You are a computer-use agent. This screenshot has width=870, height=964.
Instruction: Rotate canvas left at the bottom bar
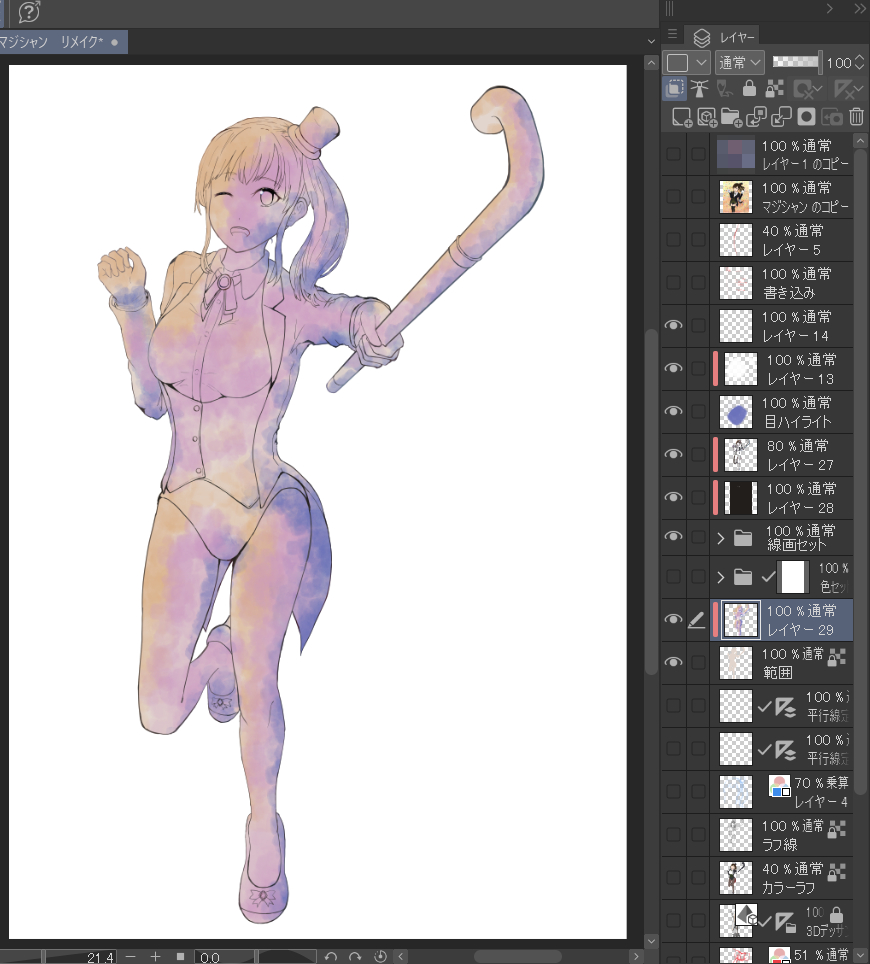click(x=330, y=957)
